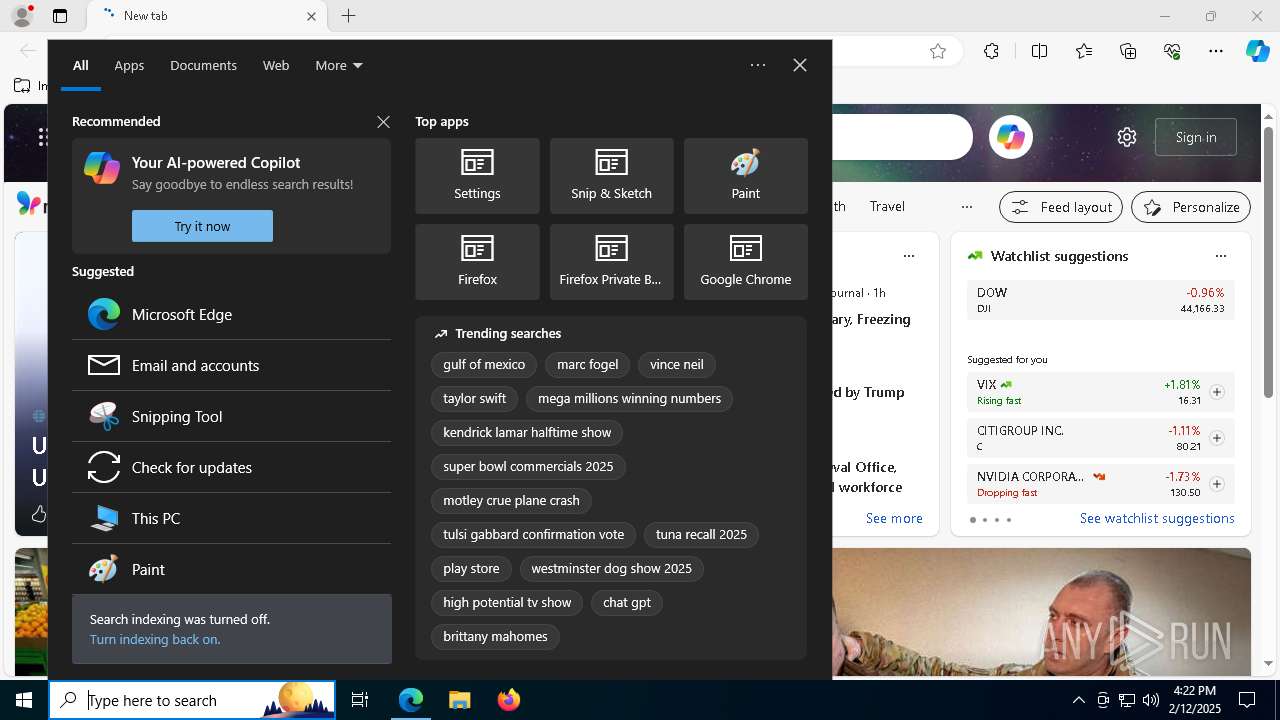The height and width of the screenshot is (720, 1280).
Task: Open Feed layout options
Action: point(1061,207)
